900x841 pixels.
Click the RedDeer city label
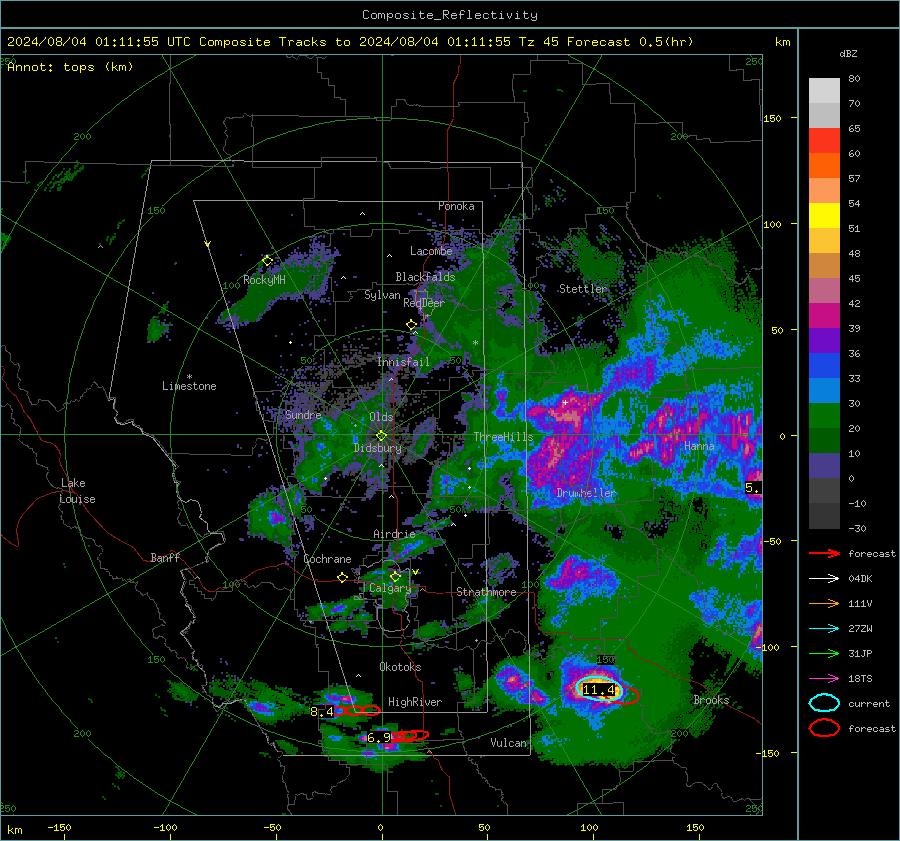[x=424, y=303]
